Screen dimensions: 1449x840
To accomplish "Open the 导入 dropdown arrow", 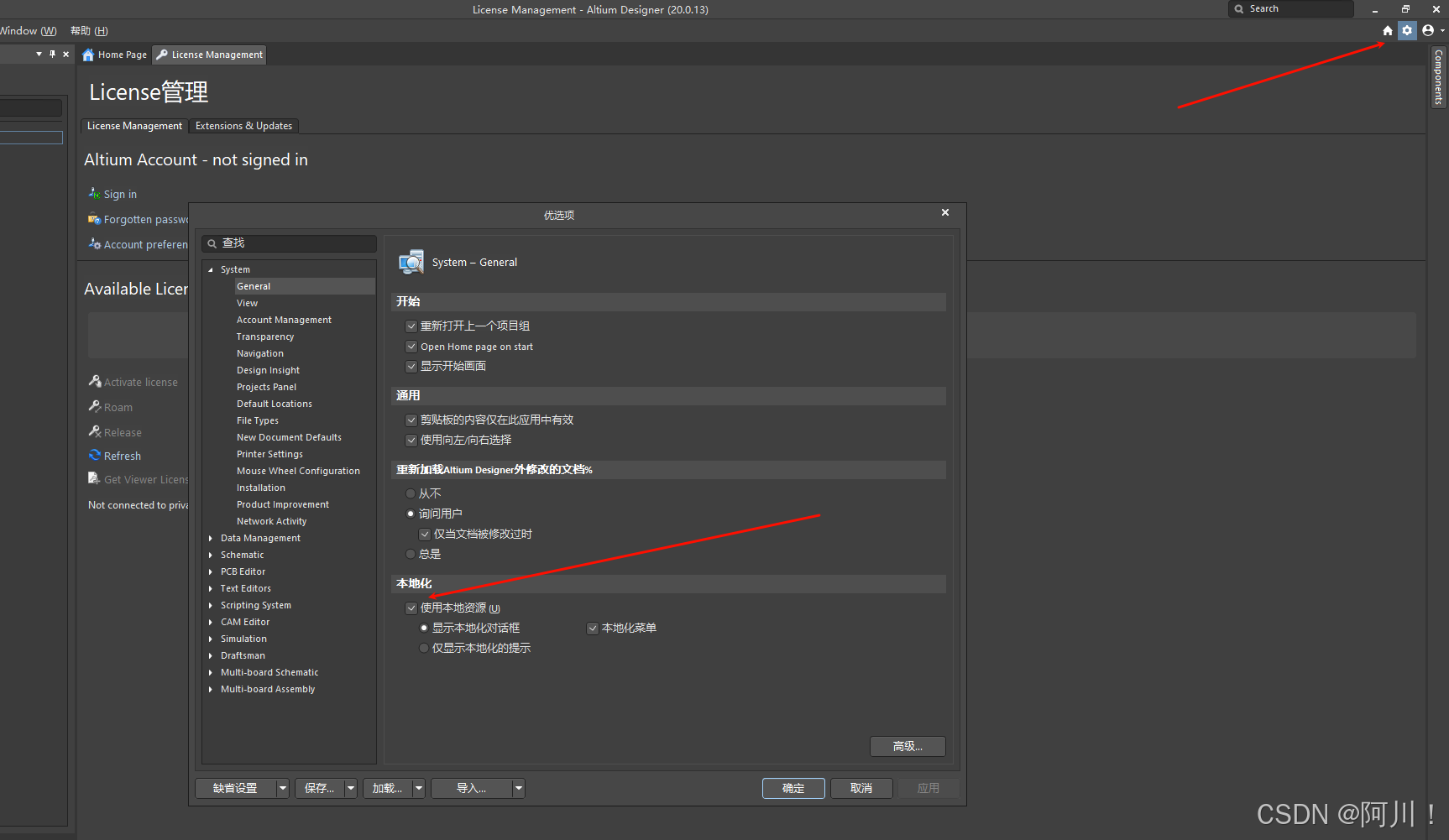I will [519, 788].
